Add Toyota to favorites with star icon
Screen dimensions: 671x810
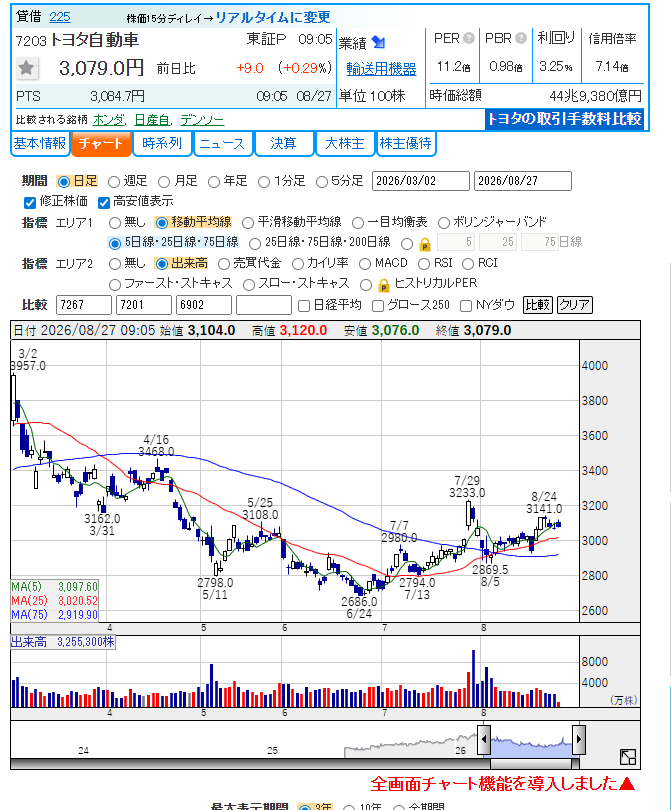coord(26,69)
